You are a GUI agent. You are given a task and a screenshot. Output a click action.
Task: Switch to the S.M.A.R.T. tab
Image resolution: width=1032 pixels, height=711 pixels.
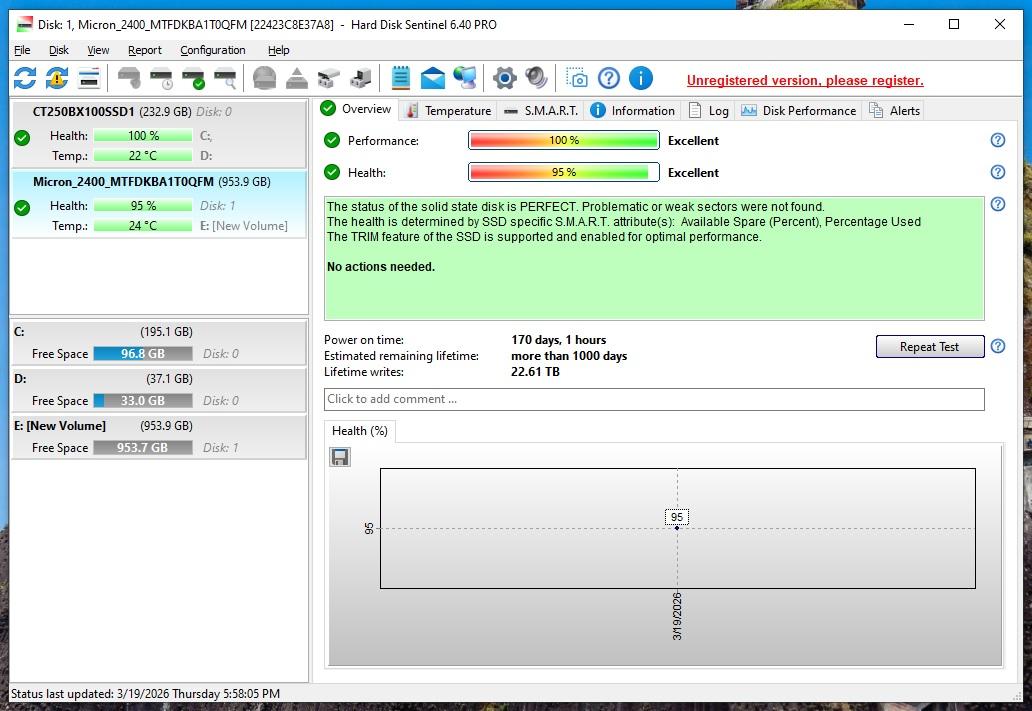tap(540, 110)
